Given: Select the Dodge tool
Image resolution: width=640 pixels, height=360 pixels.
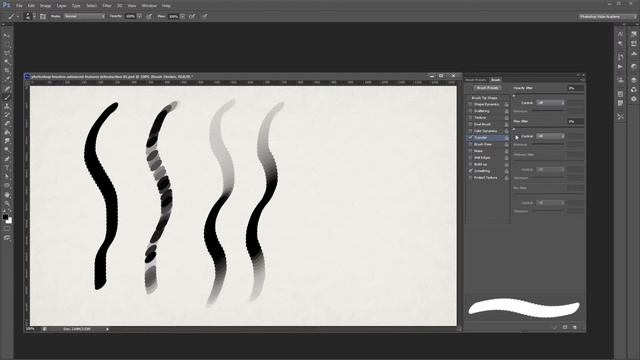Looking at the screenshot, I should coord(7,150).
